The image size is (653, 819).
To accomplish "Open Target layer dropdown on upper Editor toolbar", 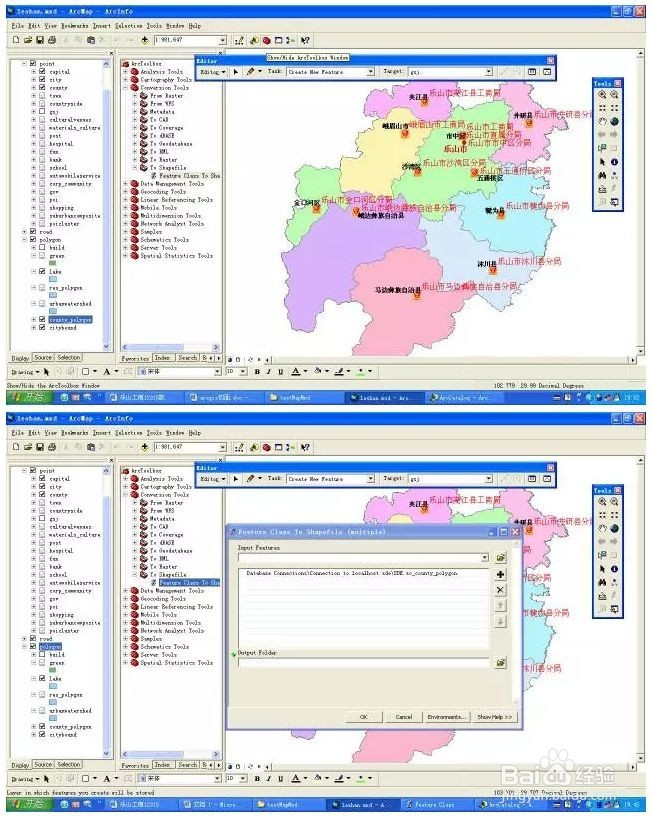I will pos(488,72).
